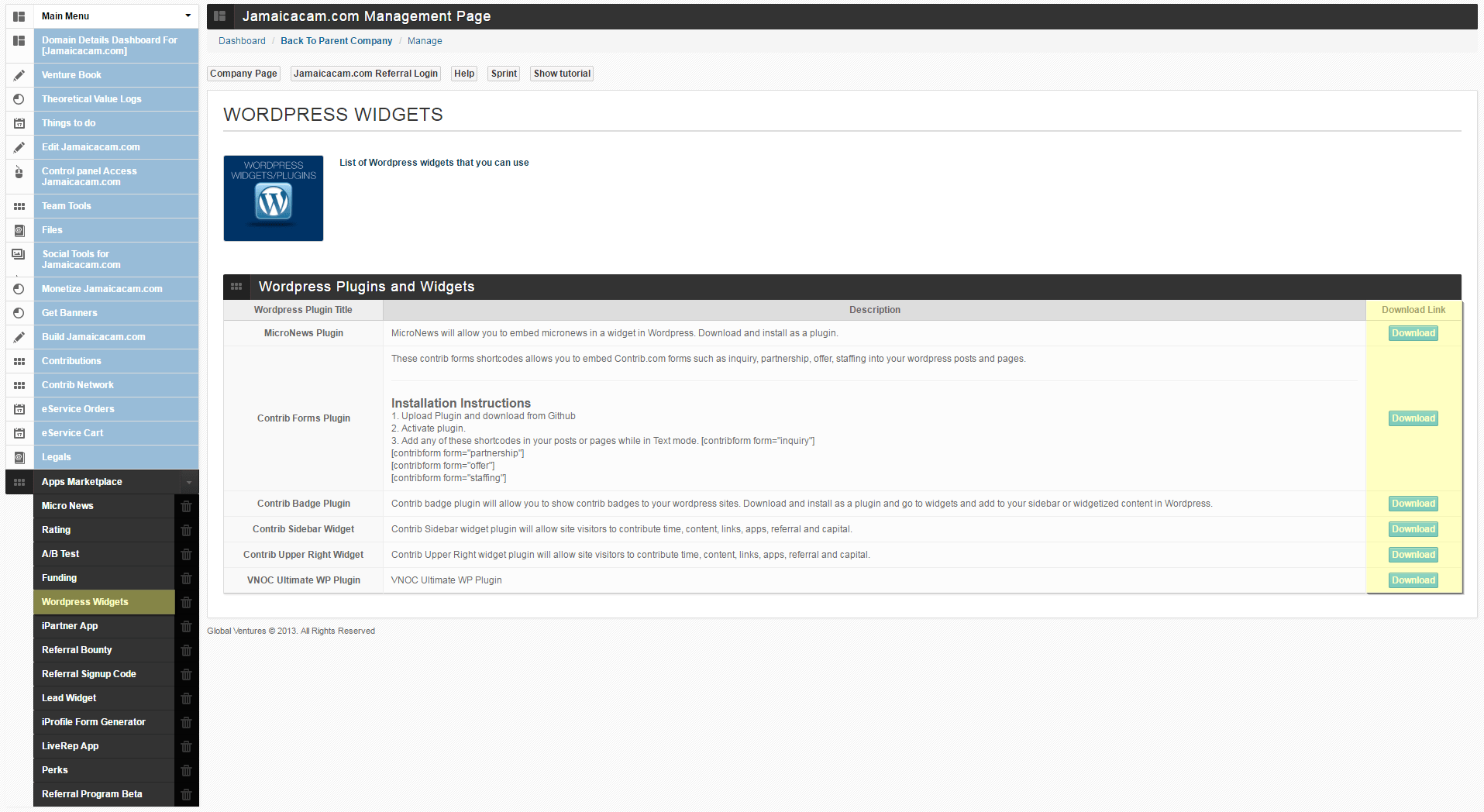Follow the Dashboard breadcrumb link
The width and height of the screenshot is (1484, 812).
coord(242,41)
